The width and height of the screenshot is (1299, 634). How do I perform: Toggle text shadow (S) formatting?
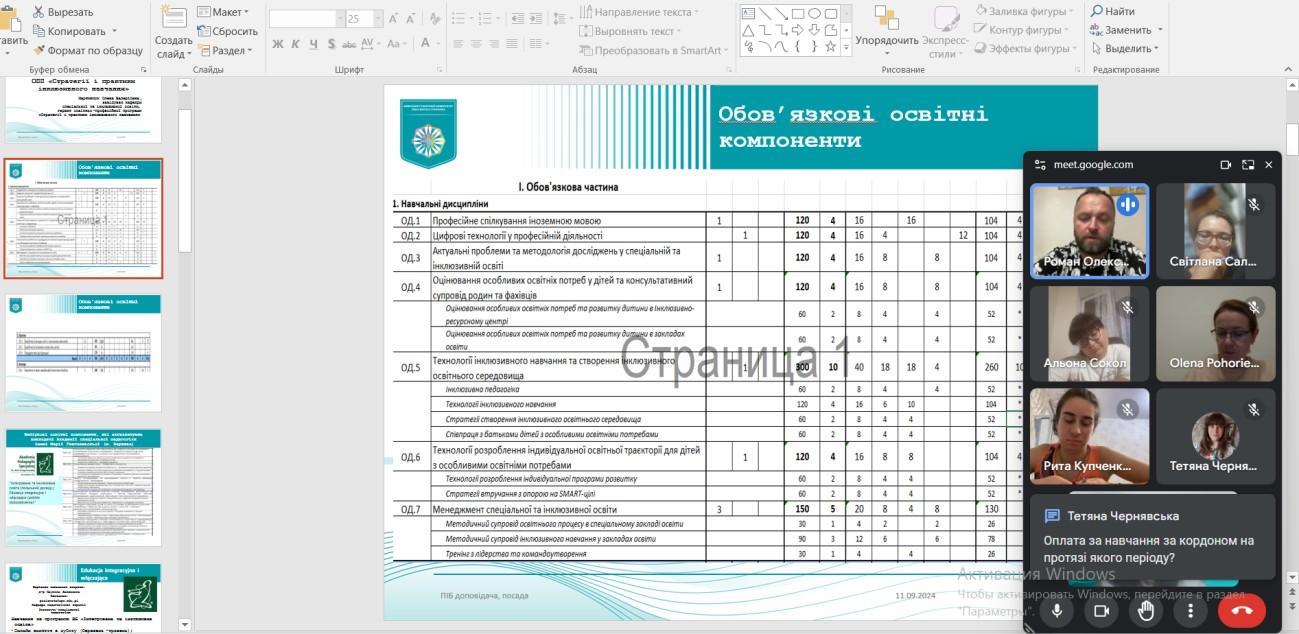331,44
